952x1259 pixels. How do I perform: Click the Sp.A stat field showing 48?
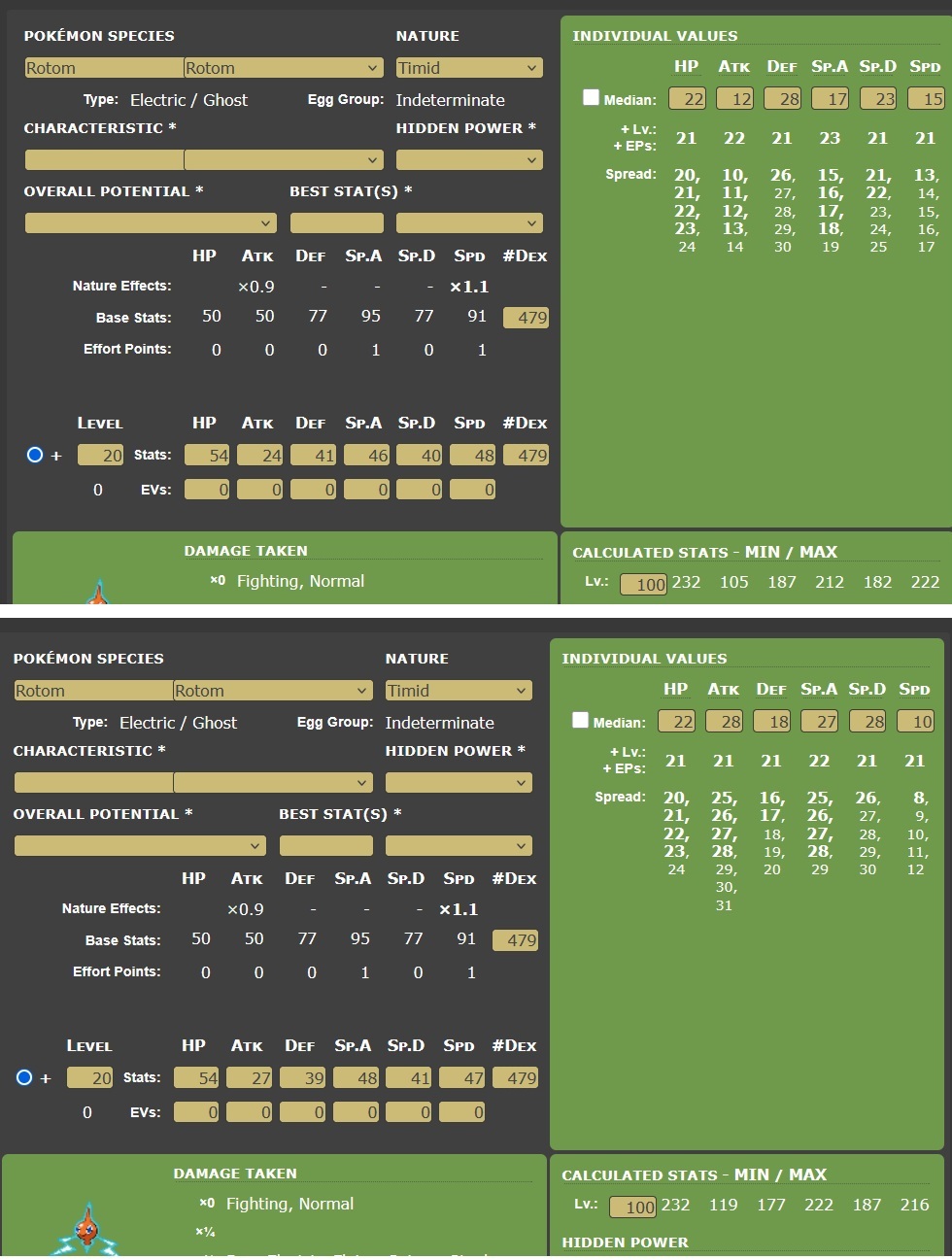coord(357,1078)
